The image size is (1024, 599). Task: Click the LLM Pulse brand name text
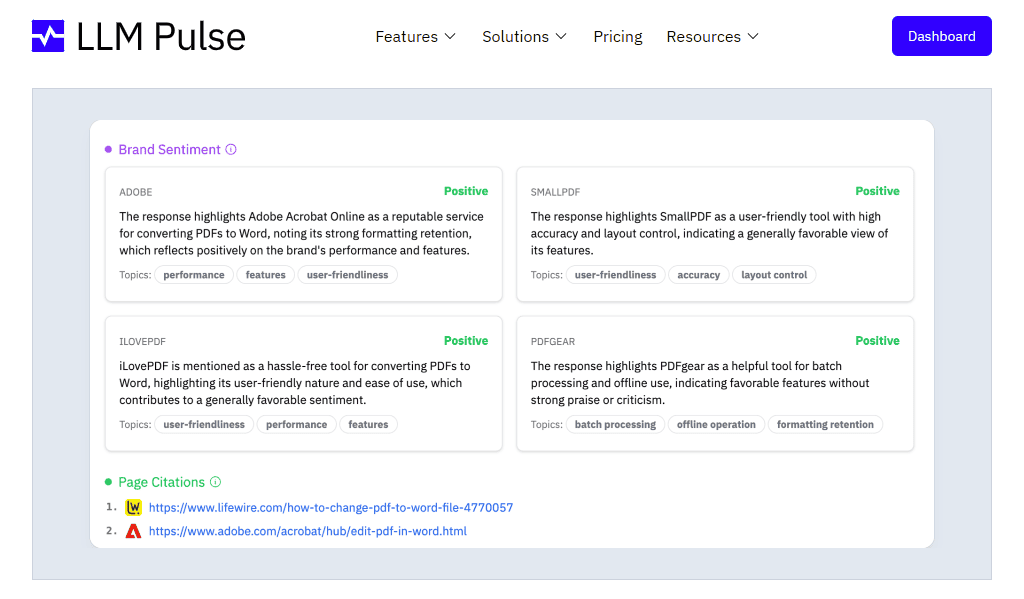point(161,37)
